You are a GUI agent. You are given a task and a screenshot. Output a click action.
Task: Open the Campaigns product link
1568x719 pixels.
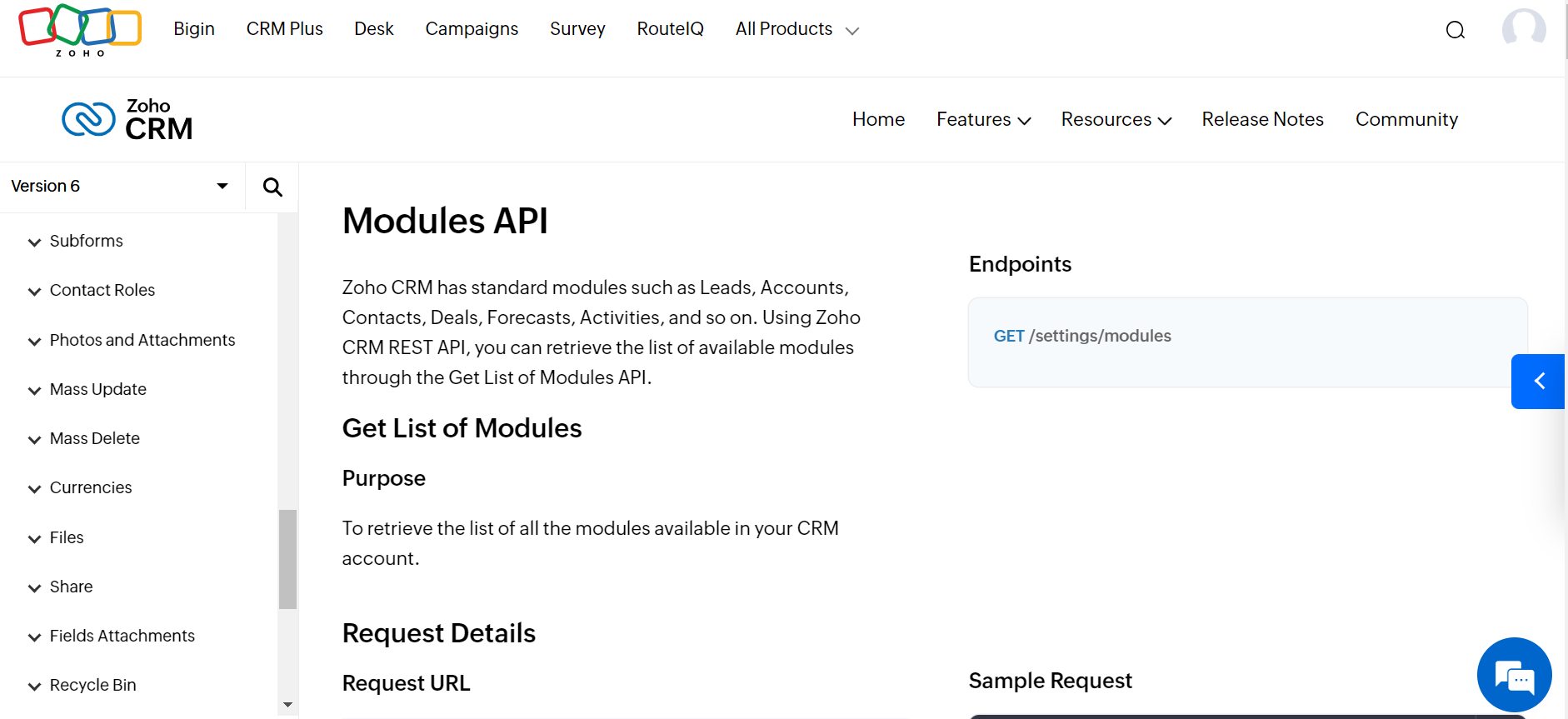click(x=472, y=29)
